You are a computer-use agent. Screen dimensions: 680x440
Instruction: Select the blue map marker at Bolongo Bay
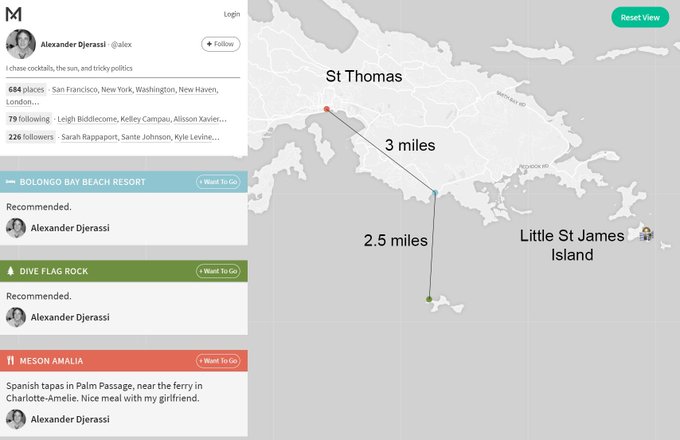point(435,192)
